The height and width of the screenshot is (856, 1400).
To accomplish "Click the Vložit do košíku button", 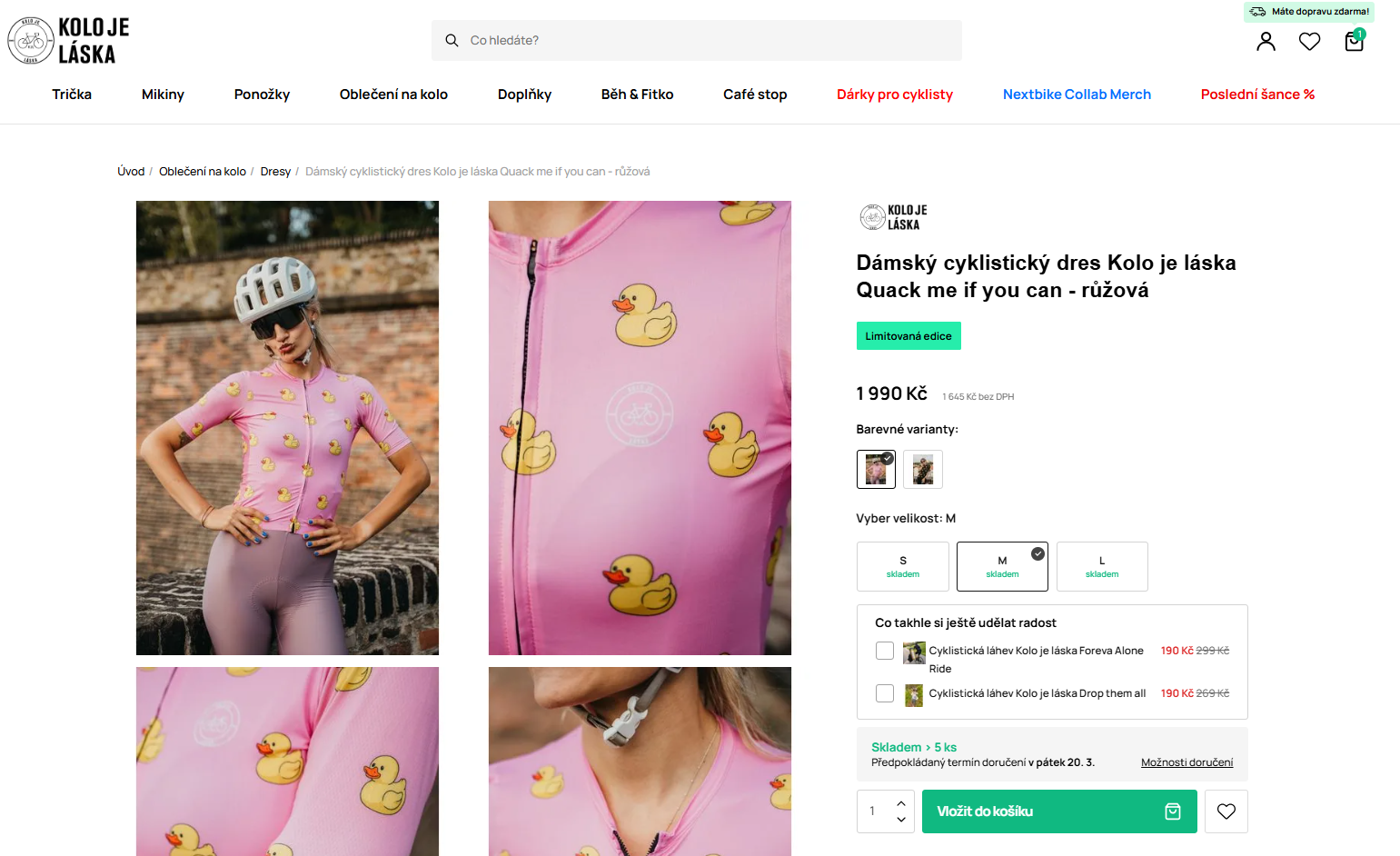I will 1059,811.
